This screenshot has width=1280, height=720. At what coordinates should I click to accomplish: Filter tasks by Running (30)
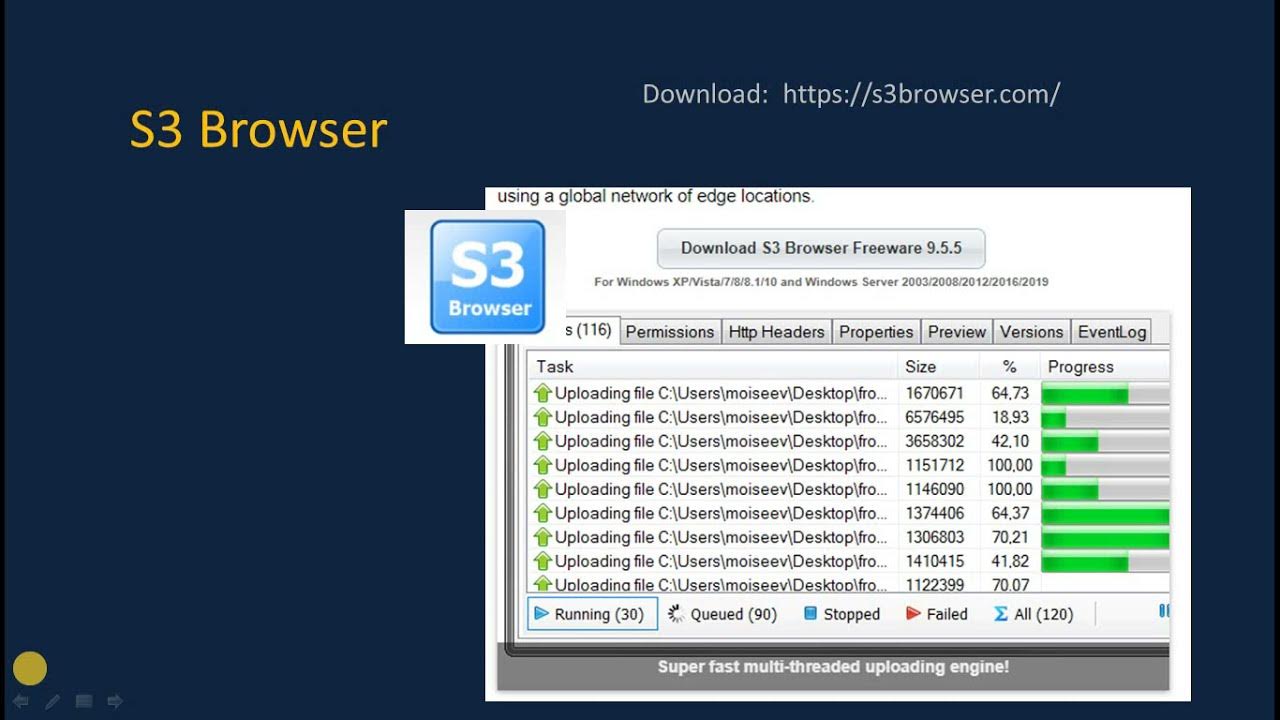(592, 614)
